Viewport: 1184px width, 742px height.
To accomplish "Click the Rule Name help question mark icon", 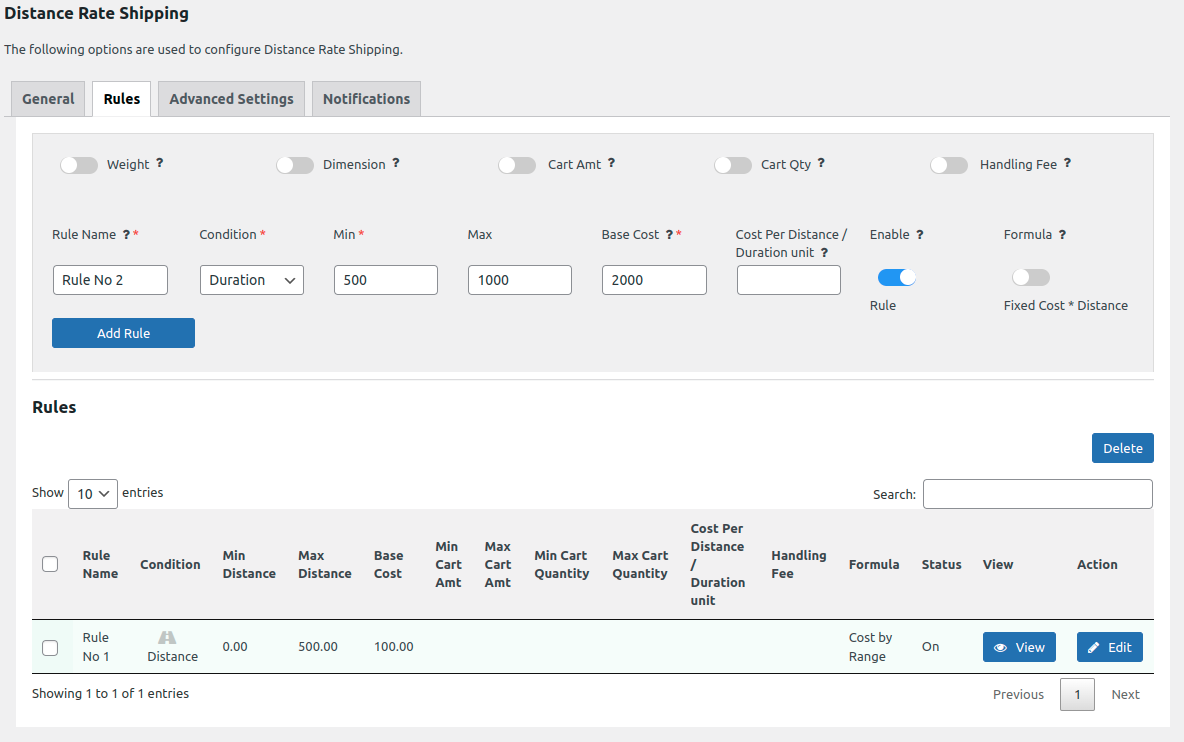I will point(126,234).
